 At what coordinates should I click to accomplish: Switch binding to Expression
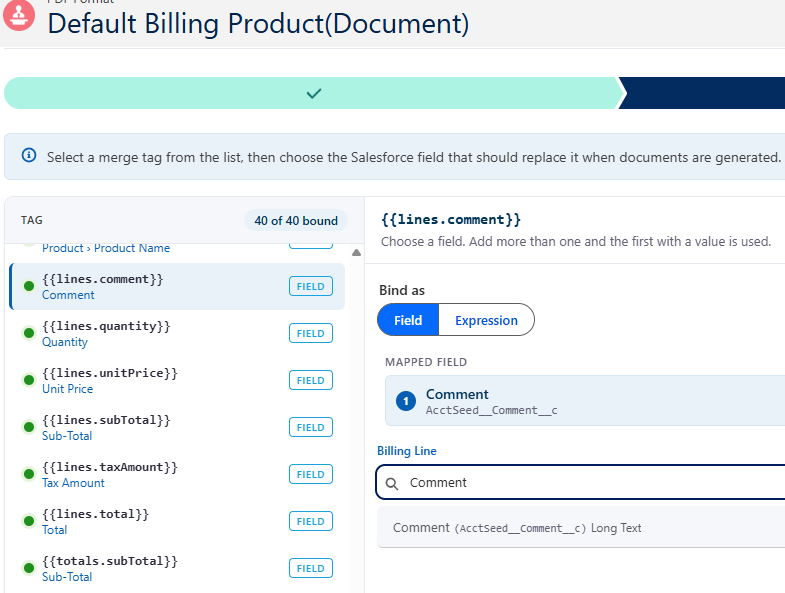486,320
